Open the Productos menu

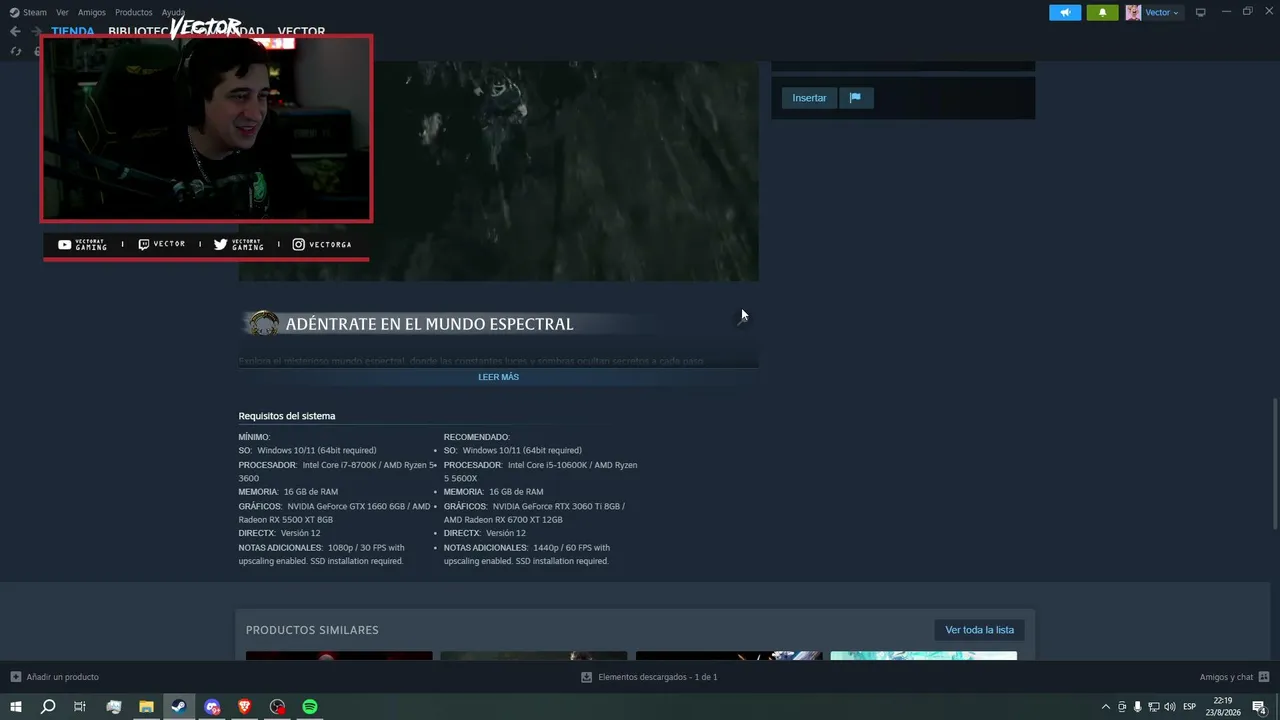click(x=133, y=12)
